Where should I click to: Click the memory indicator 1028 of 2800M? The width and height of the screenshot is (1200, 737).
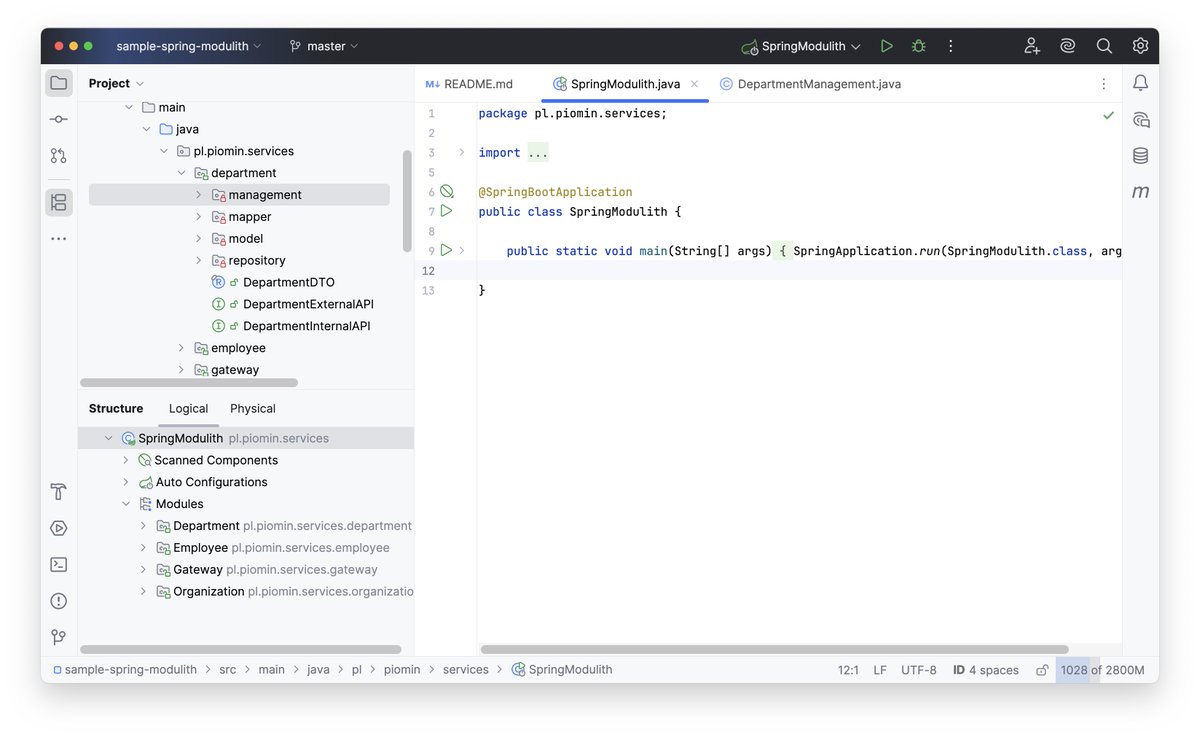[x=1103, y=670]
